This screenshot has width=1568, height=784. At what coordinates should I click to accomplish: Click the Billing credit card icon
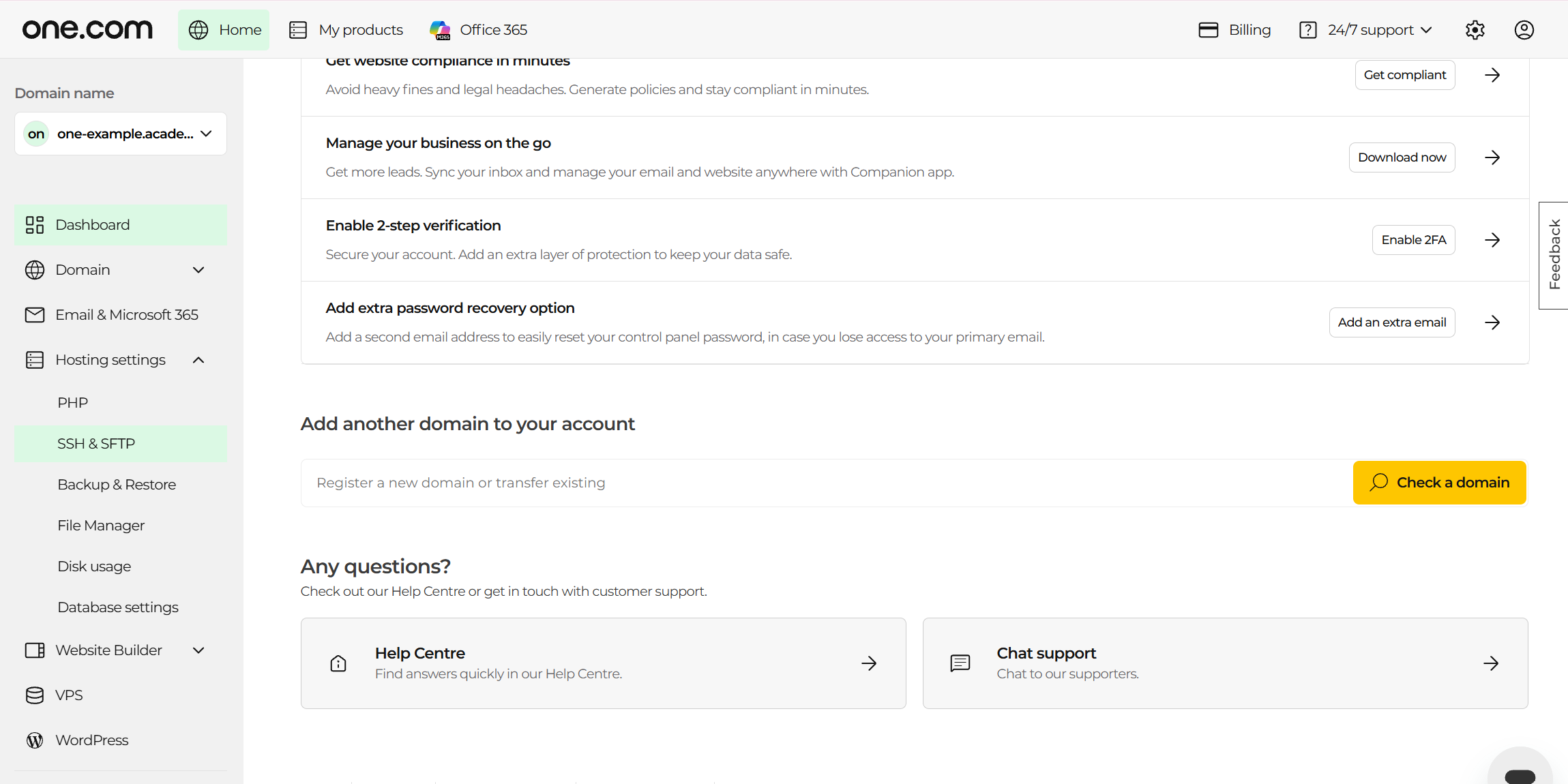pyautogui.click(x=1208, y=30)
